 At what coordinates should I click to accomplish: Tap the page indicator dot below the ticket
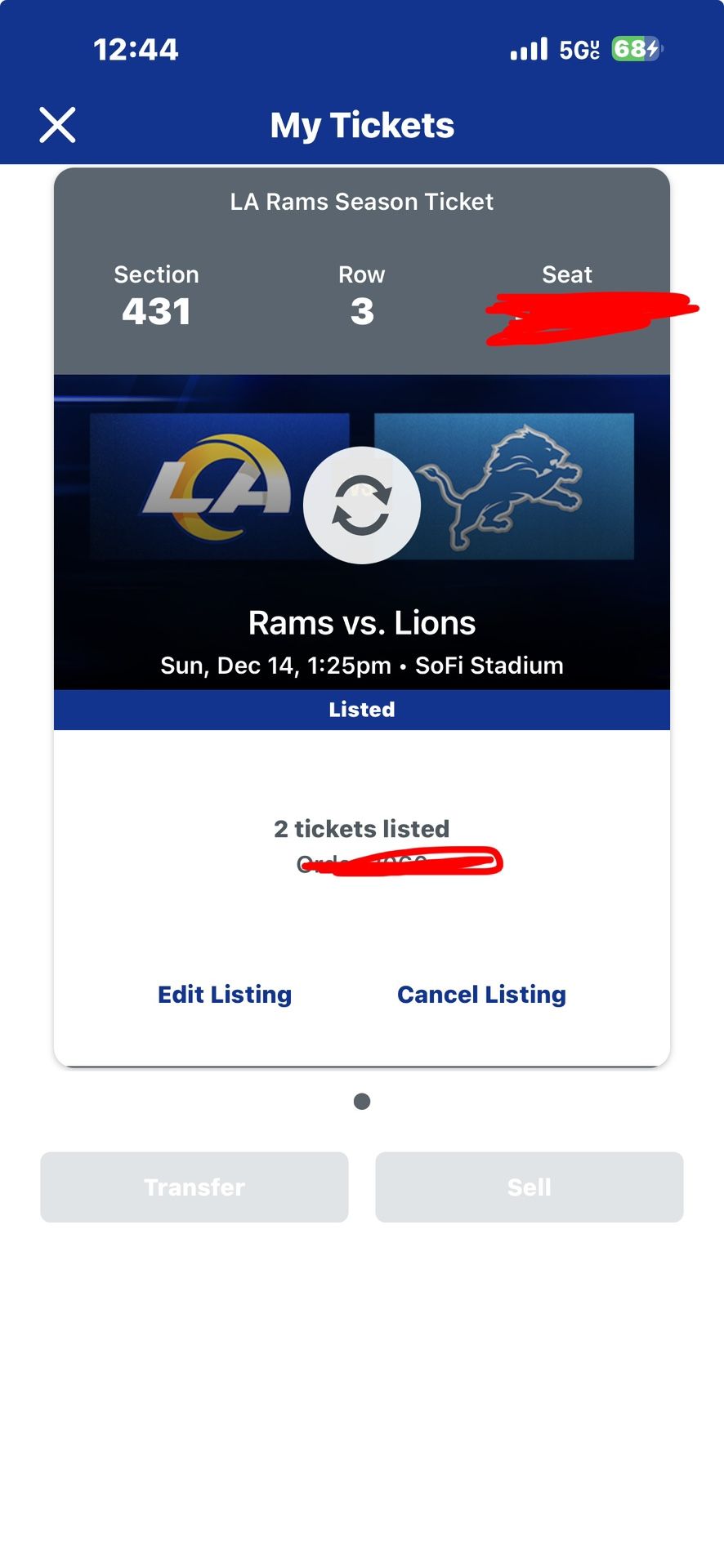point(361,1101)
